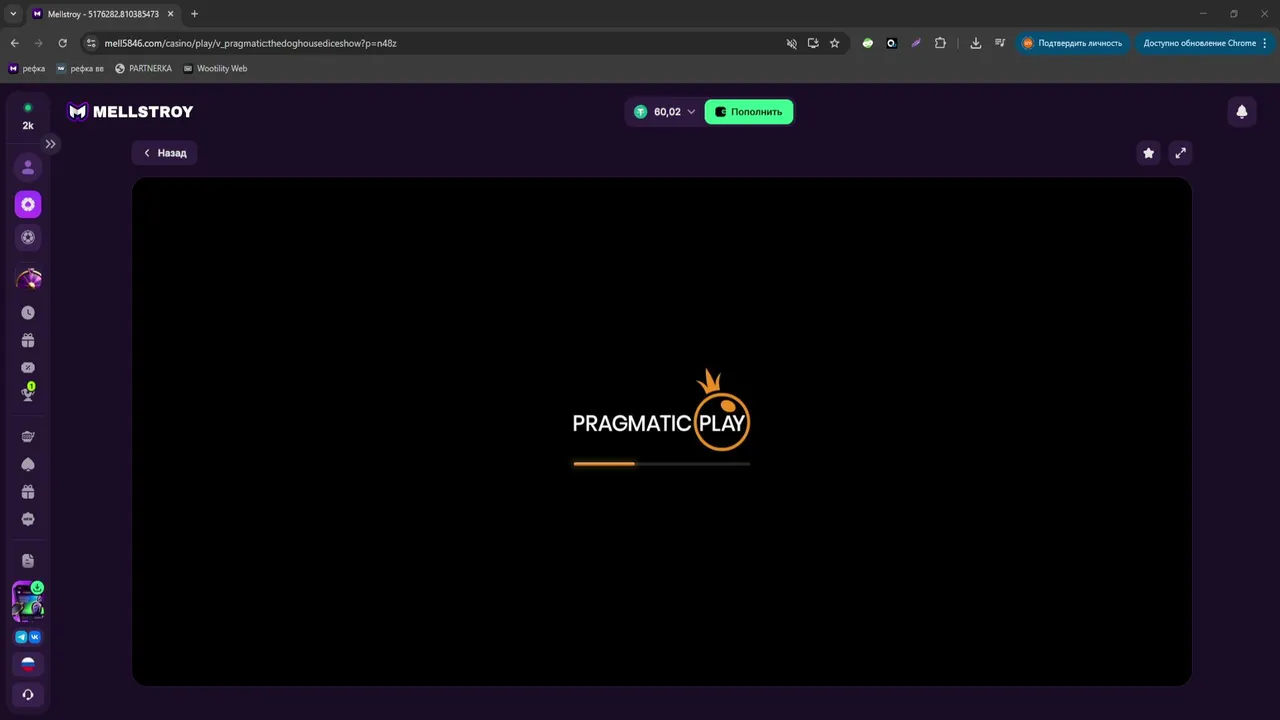Screen dimensions: 1280x720
Task: Select the purple casino icon in the sidebar
Action: pos(28,204)
